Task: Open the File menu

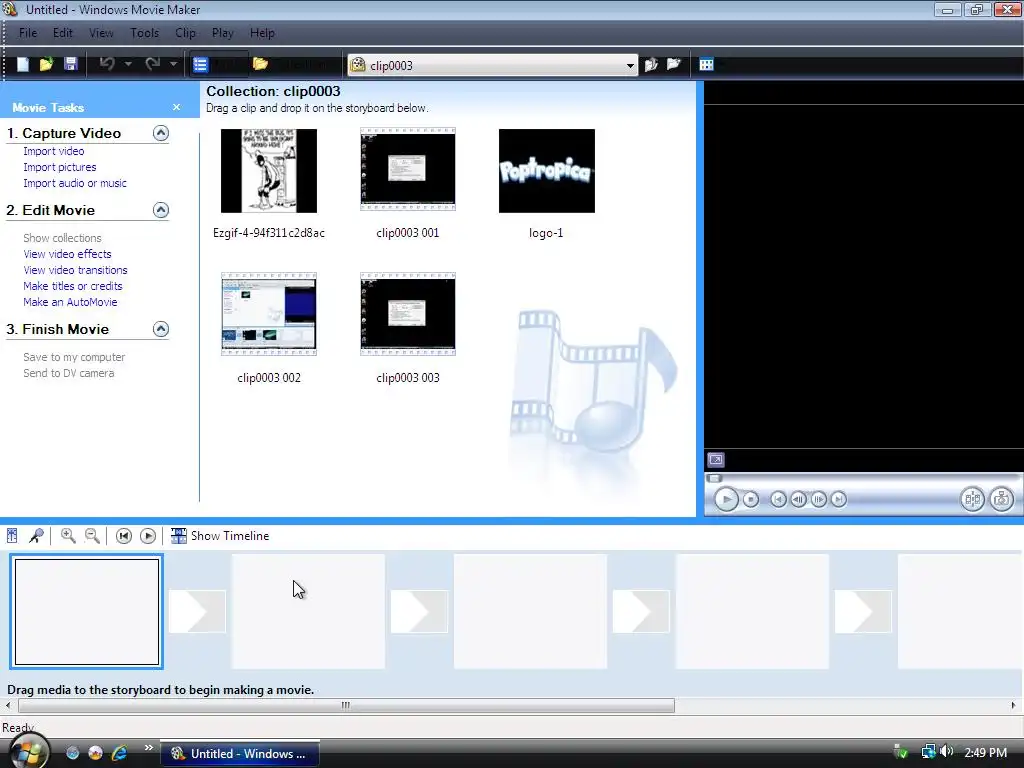Action: coord(28,33)
